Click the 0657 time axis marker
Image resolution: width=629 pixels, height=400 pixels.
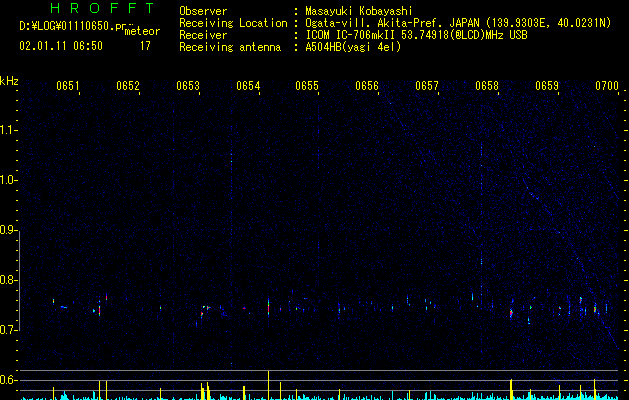[x=427, y=85]
